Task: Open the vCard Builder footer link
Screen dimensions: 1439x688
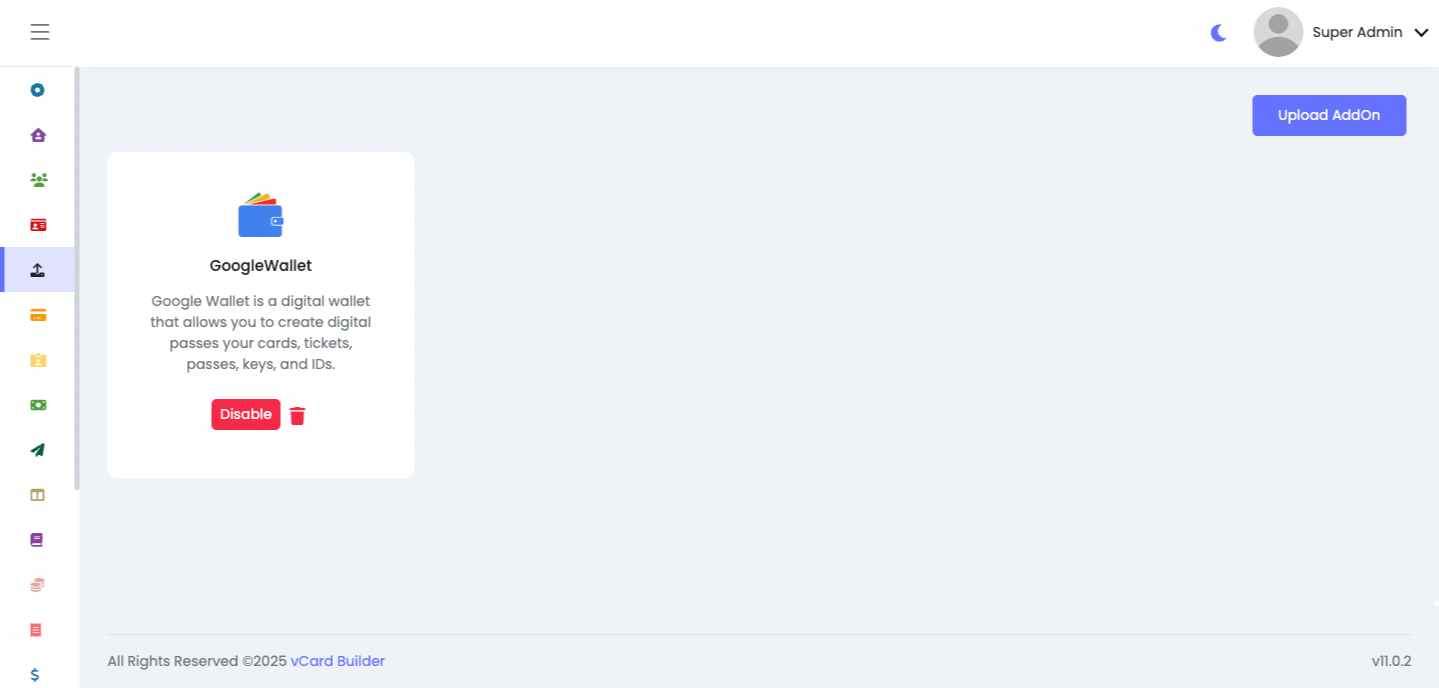Action: point(338,661)
